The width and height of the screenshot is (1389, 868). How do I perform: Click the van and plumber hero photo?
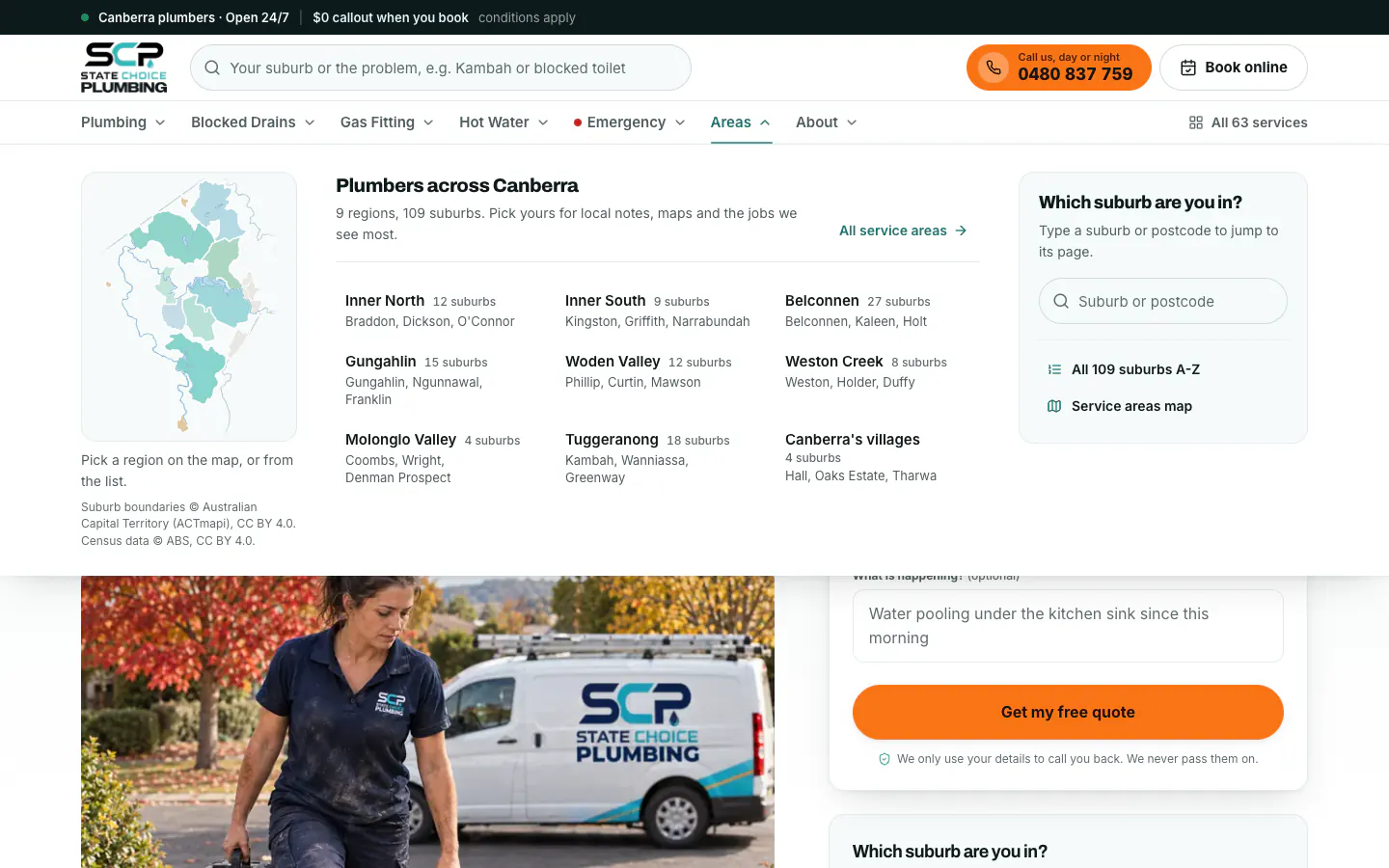pyautogui.click(x=427, y=721)
